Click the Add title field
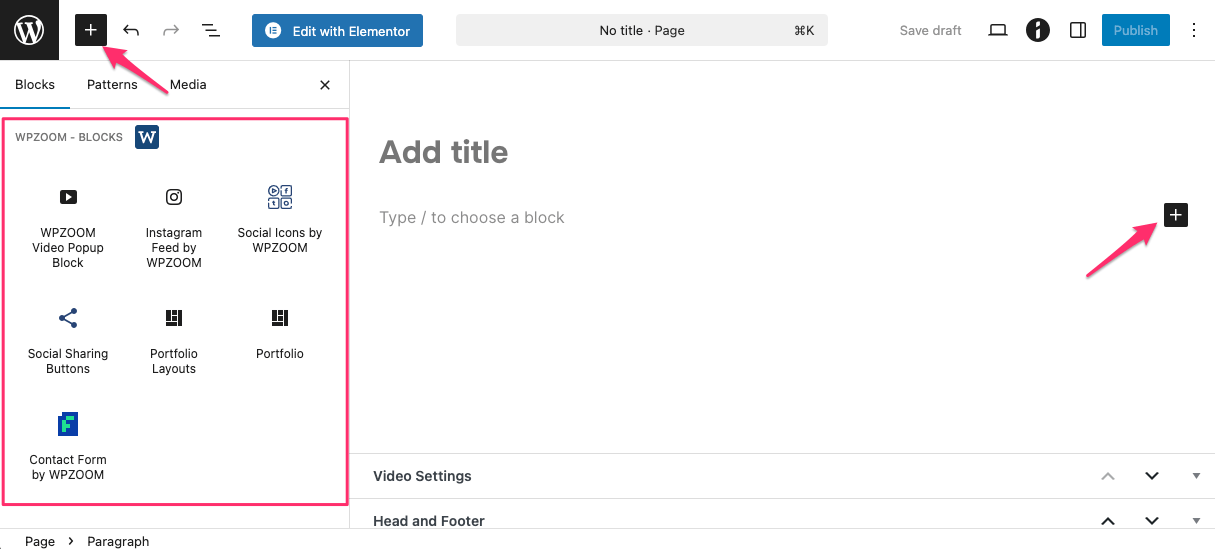Screen dimensions: 1215x549 tap(443, 152)
